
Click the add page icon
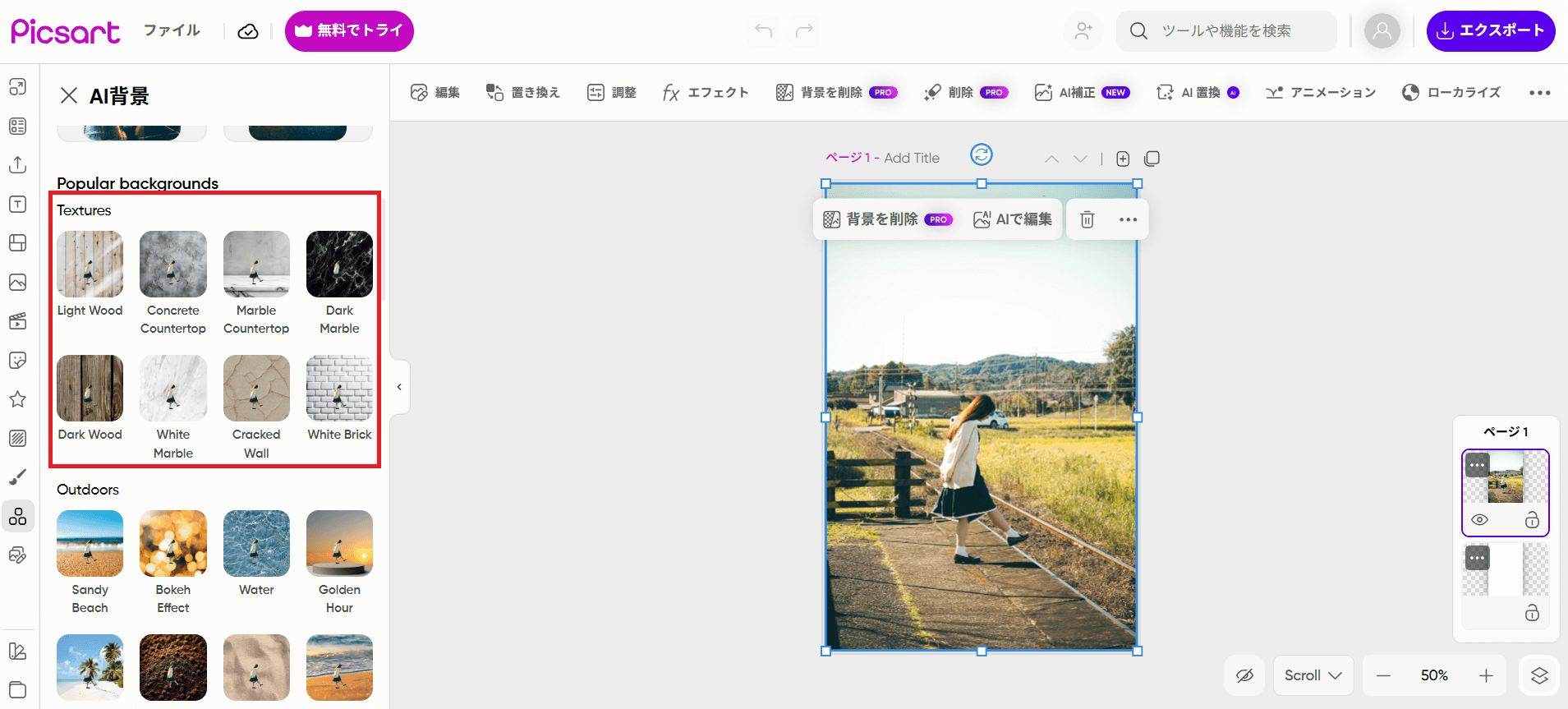click(1123, 159)
